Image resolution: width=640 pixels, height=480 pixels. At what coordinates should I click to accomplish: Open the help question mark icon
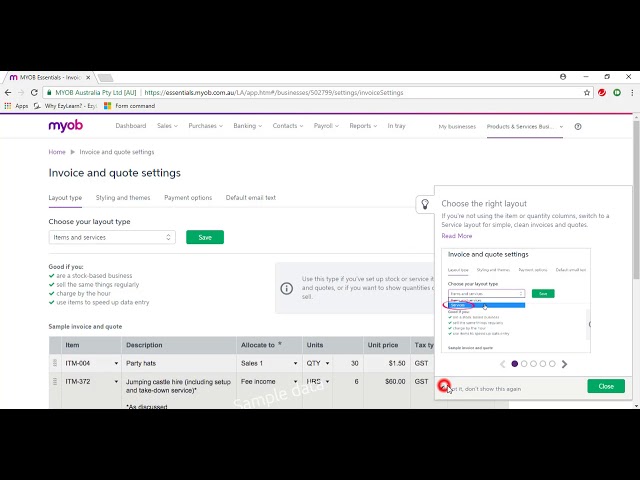point(578,127)
